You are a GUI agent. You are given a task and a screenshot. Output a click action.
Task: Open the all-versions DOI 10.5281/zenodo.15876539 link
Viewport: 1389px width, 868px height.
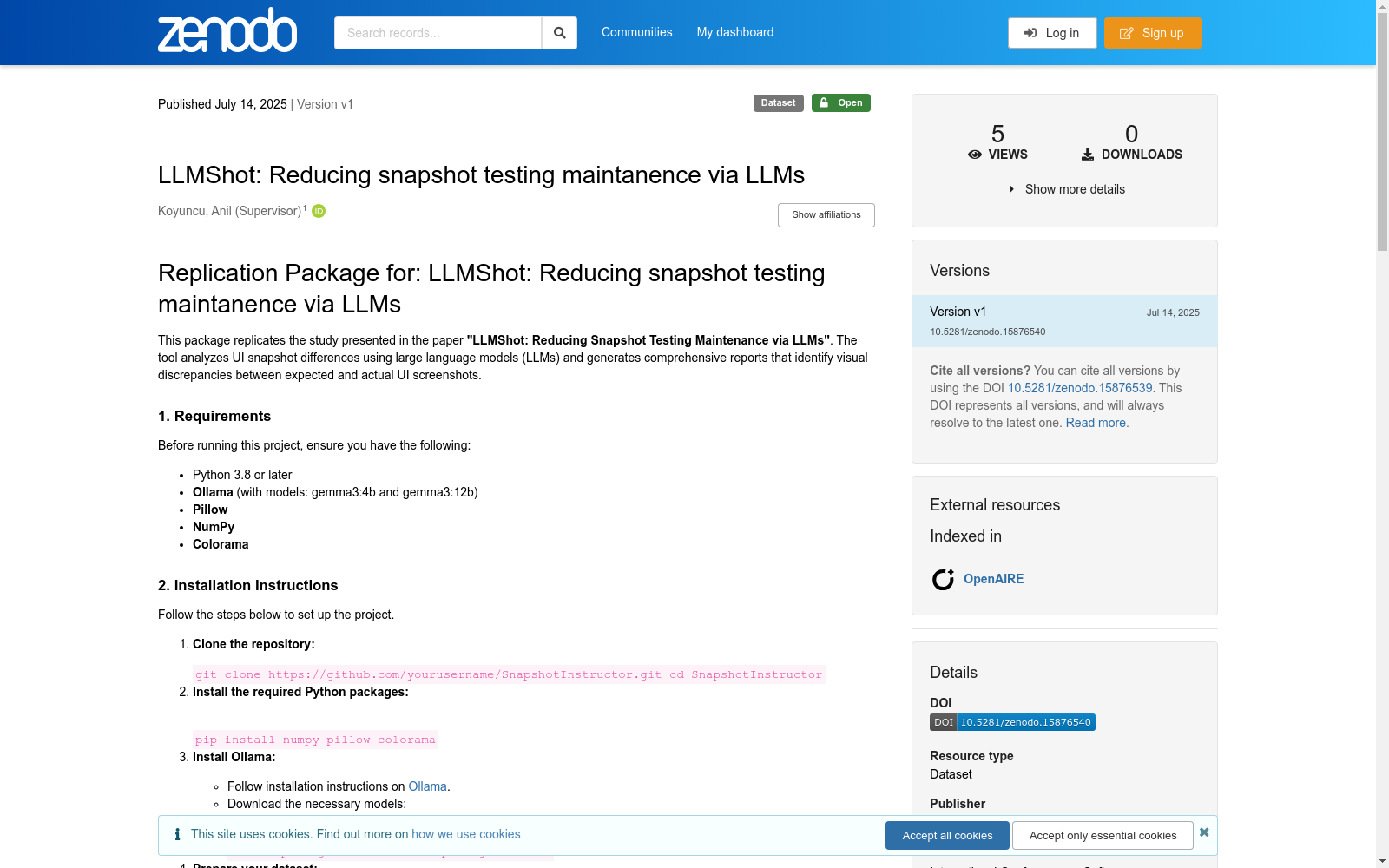point(1080,388)
